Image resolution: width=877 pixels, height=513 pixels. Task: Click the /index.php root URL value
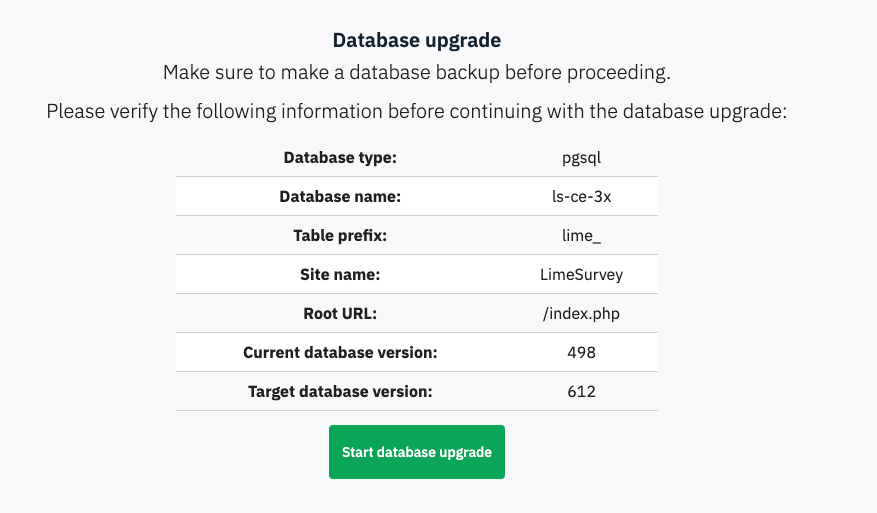(x=581, y=314)
